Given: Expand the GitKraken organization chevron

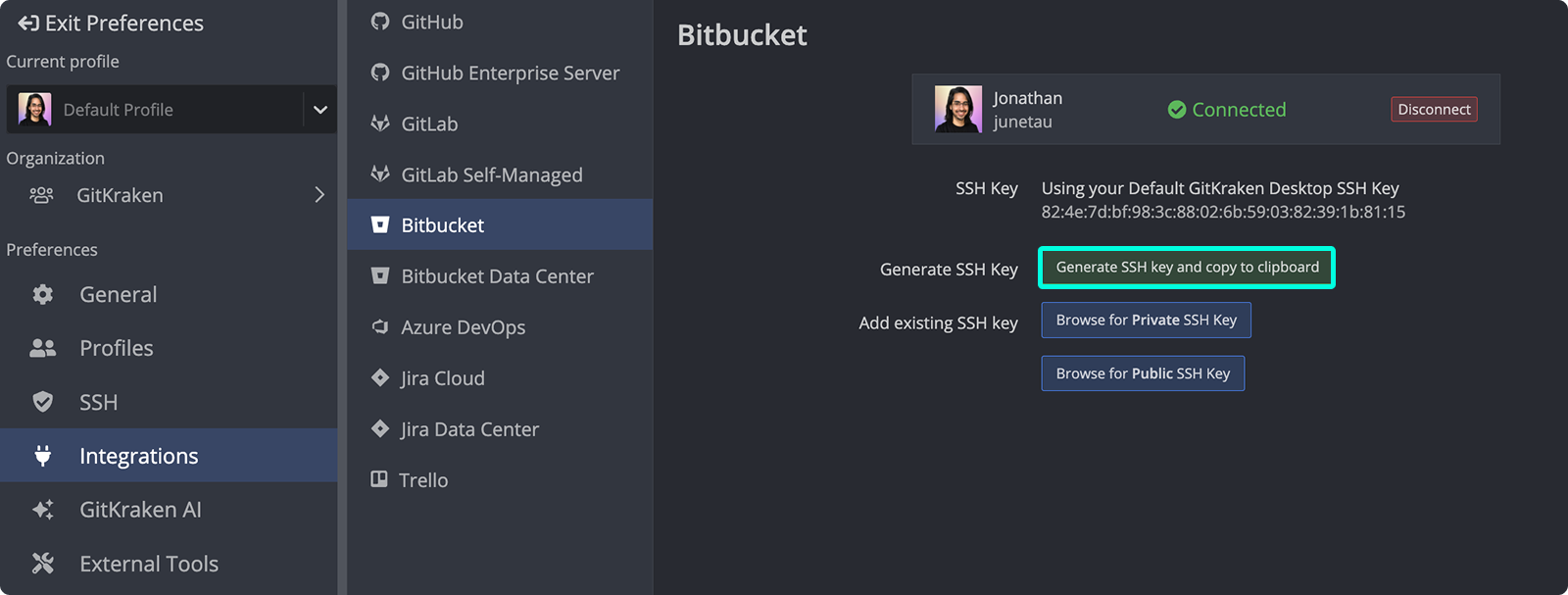Looking at the screenshot, I should [x=318, y=195].
